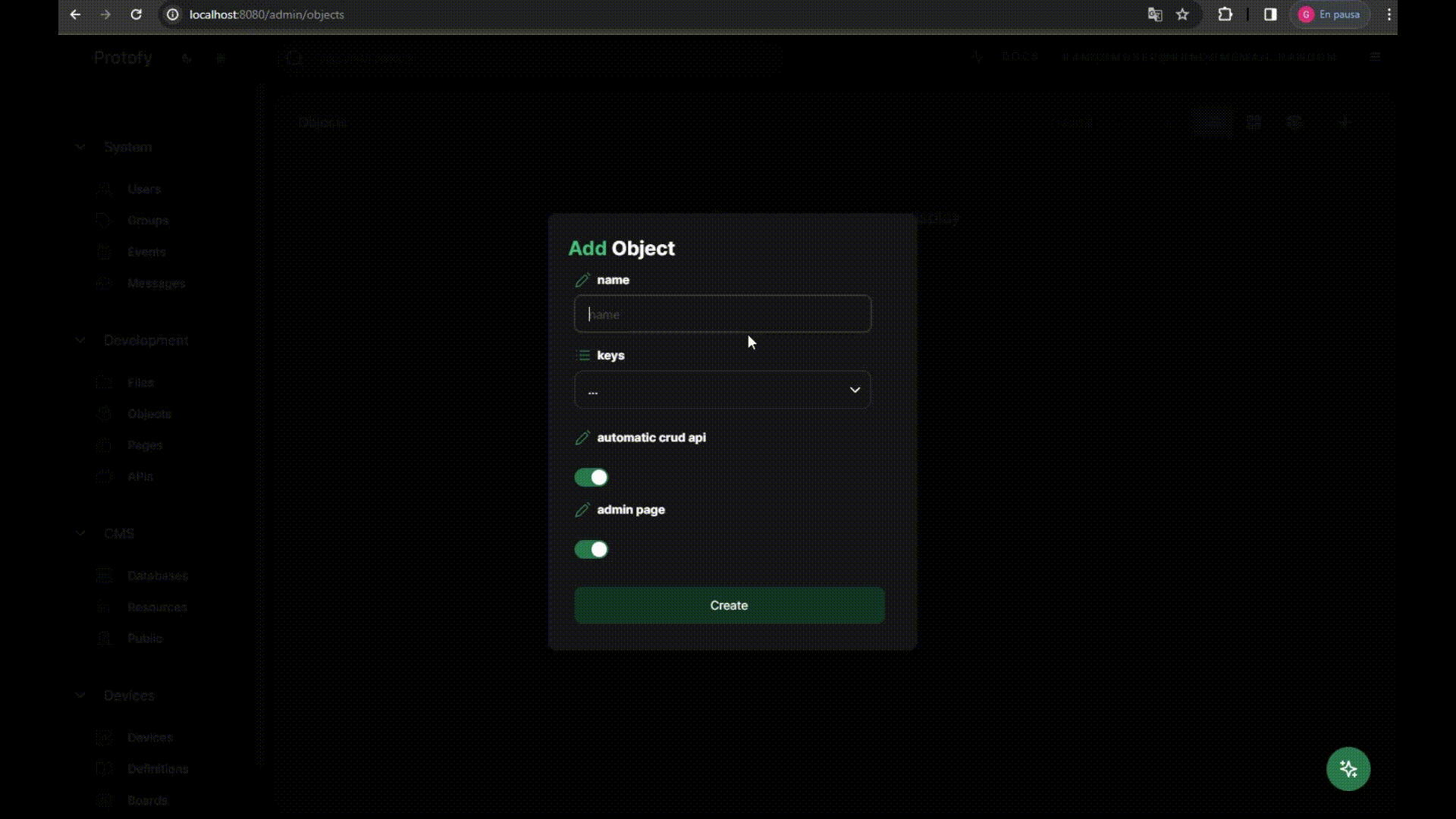Bookmark this page with the star icon
Viewport: 1456px width, 819px height.
(1182, 14)
